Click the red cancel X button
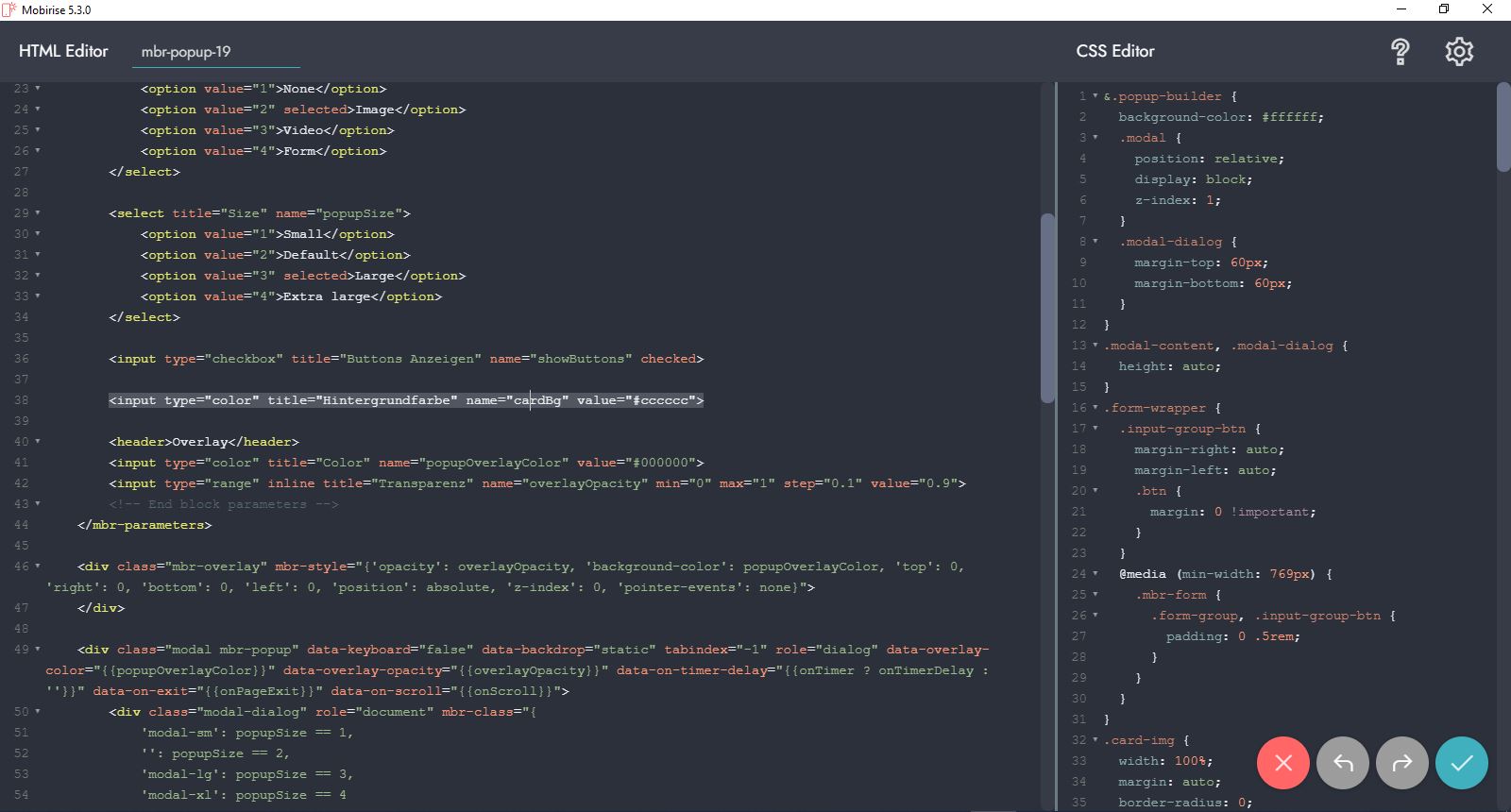 click(x=1282, y=763)
